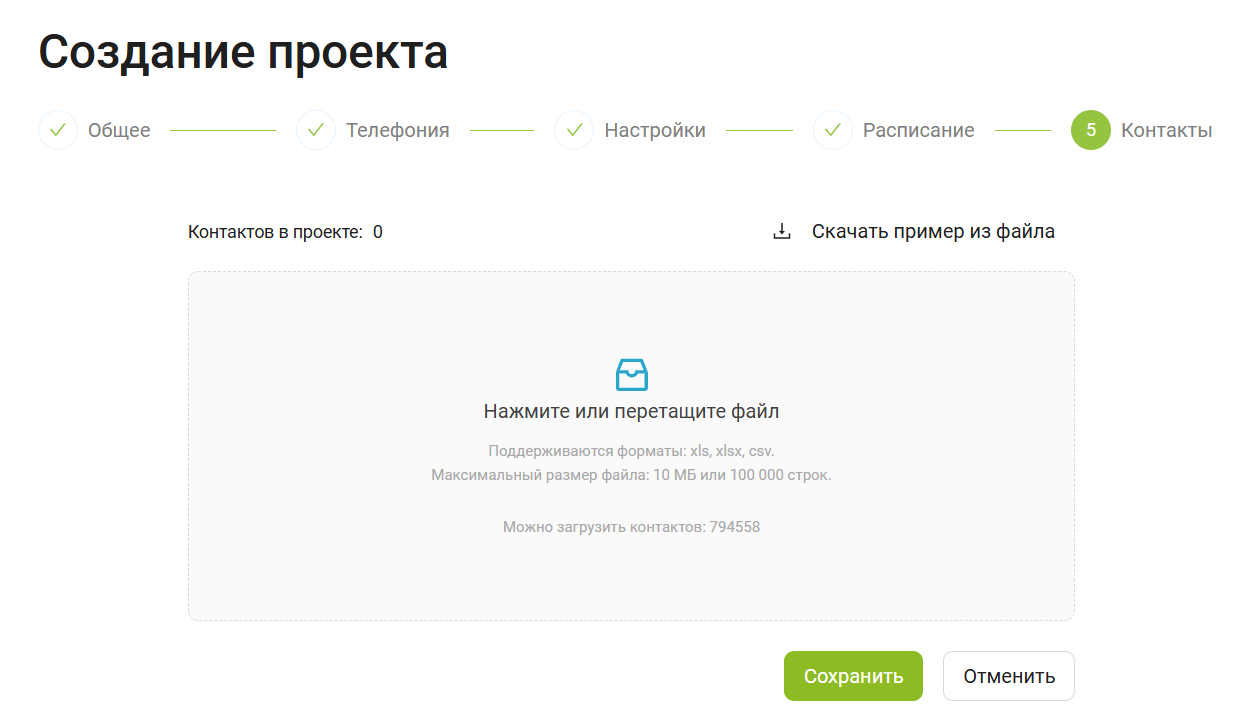Click the Контактов в проекте counter
This screenshot has height=728, width=1252.
pyautogui.click(x=285, y=233)
